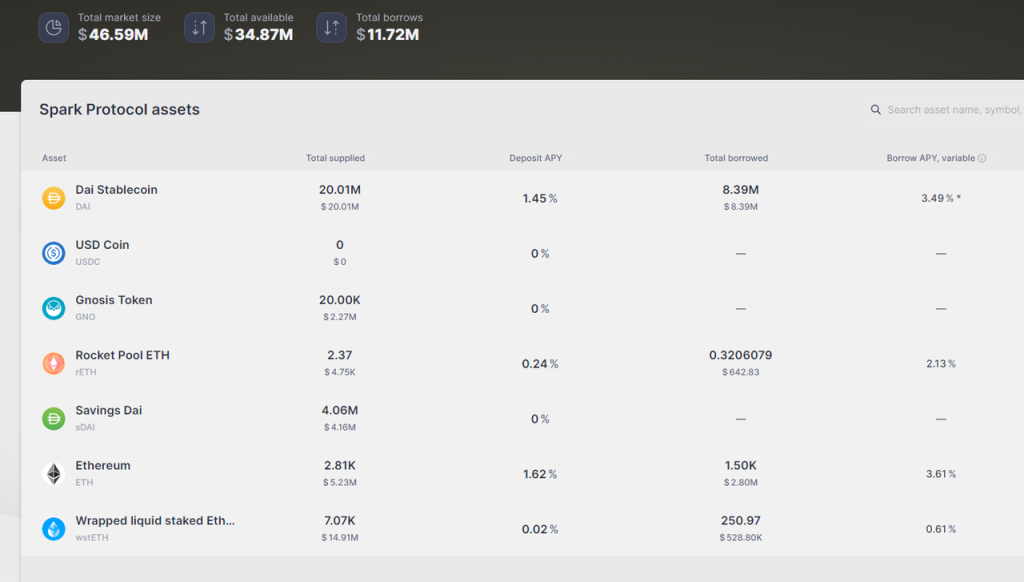Click the Dai Stablecoin token icon

(x=54, y=198)
